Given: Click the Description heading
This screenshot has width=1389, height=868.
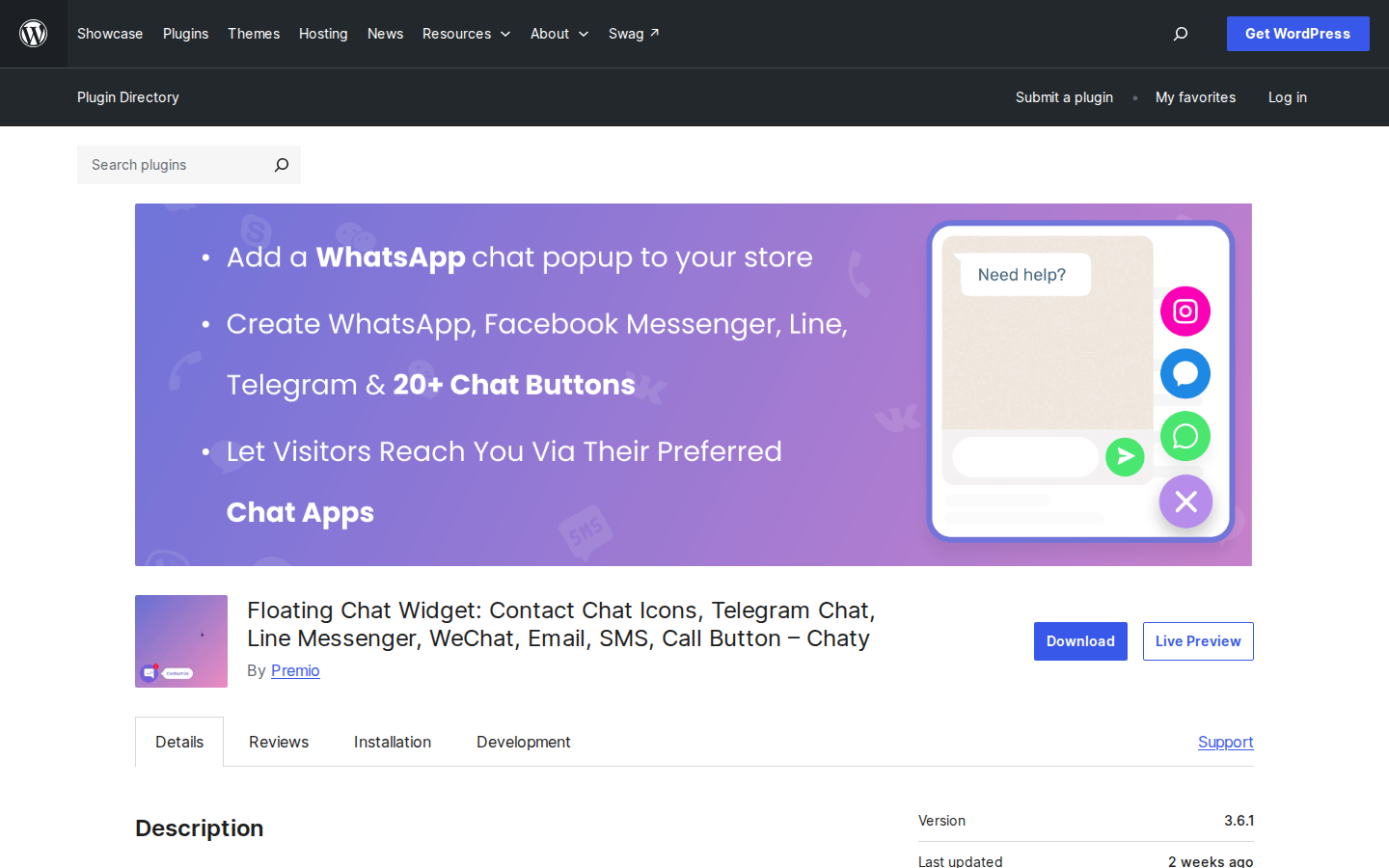Looking at the screenshot, I should click(200, 828).
